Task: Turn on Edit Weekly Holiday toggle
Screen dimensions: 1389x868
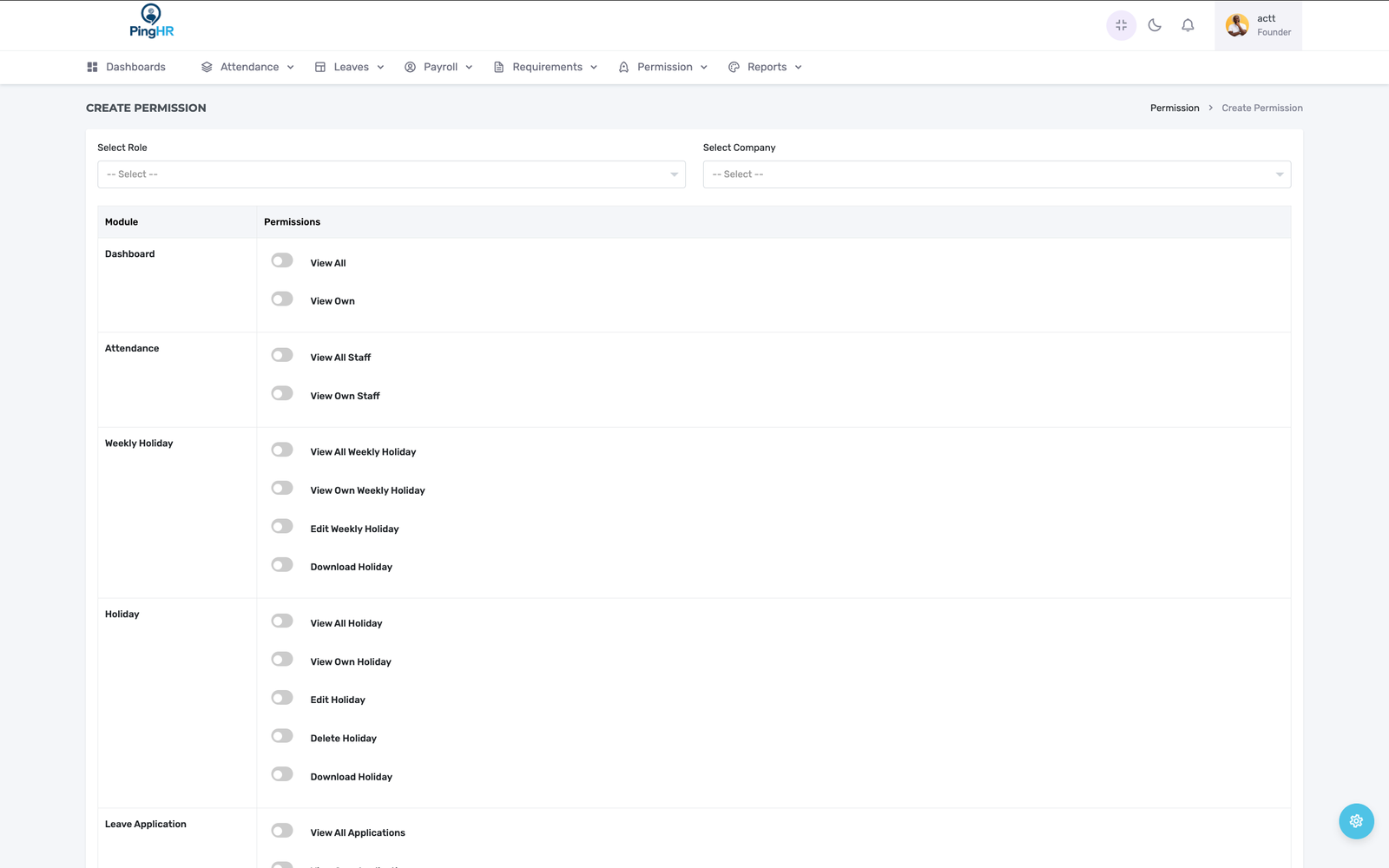Action: coord(282,527)
